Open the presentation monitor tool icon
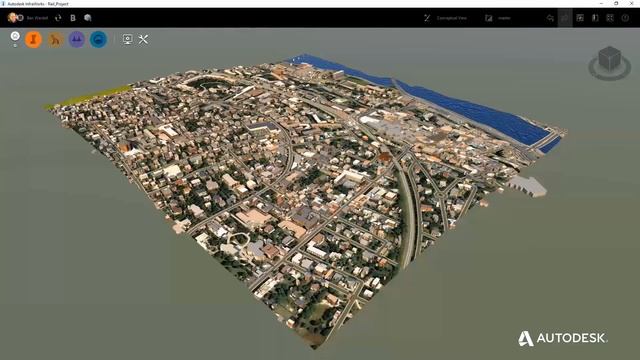Viewport: 640px width, 360px height. coord(127,39)
